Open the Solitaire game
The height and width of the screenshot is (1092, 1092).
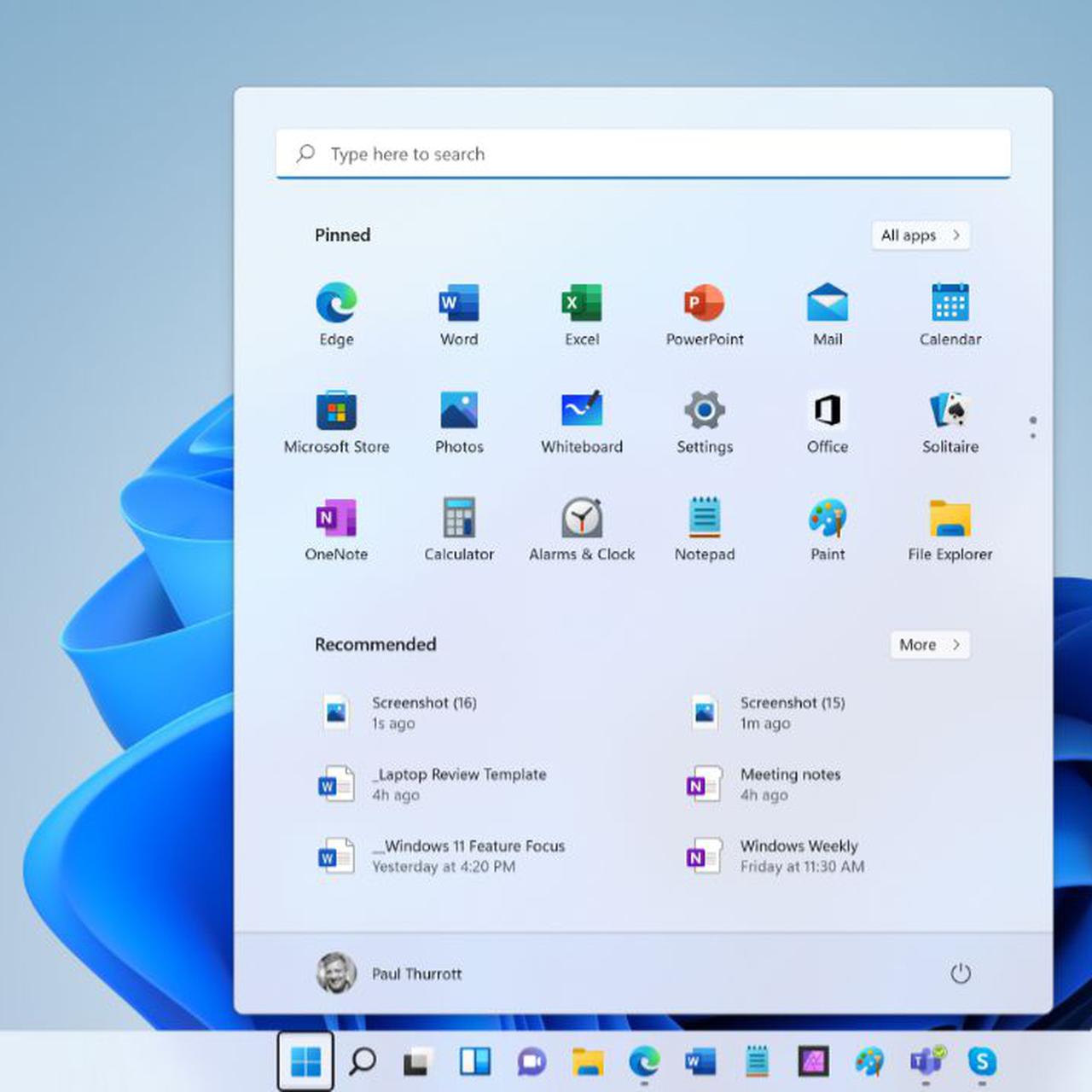[950, 421]
